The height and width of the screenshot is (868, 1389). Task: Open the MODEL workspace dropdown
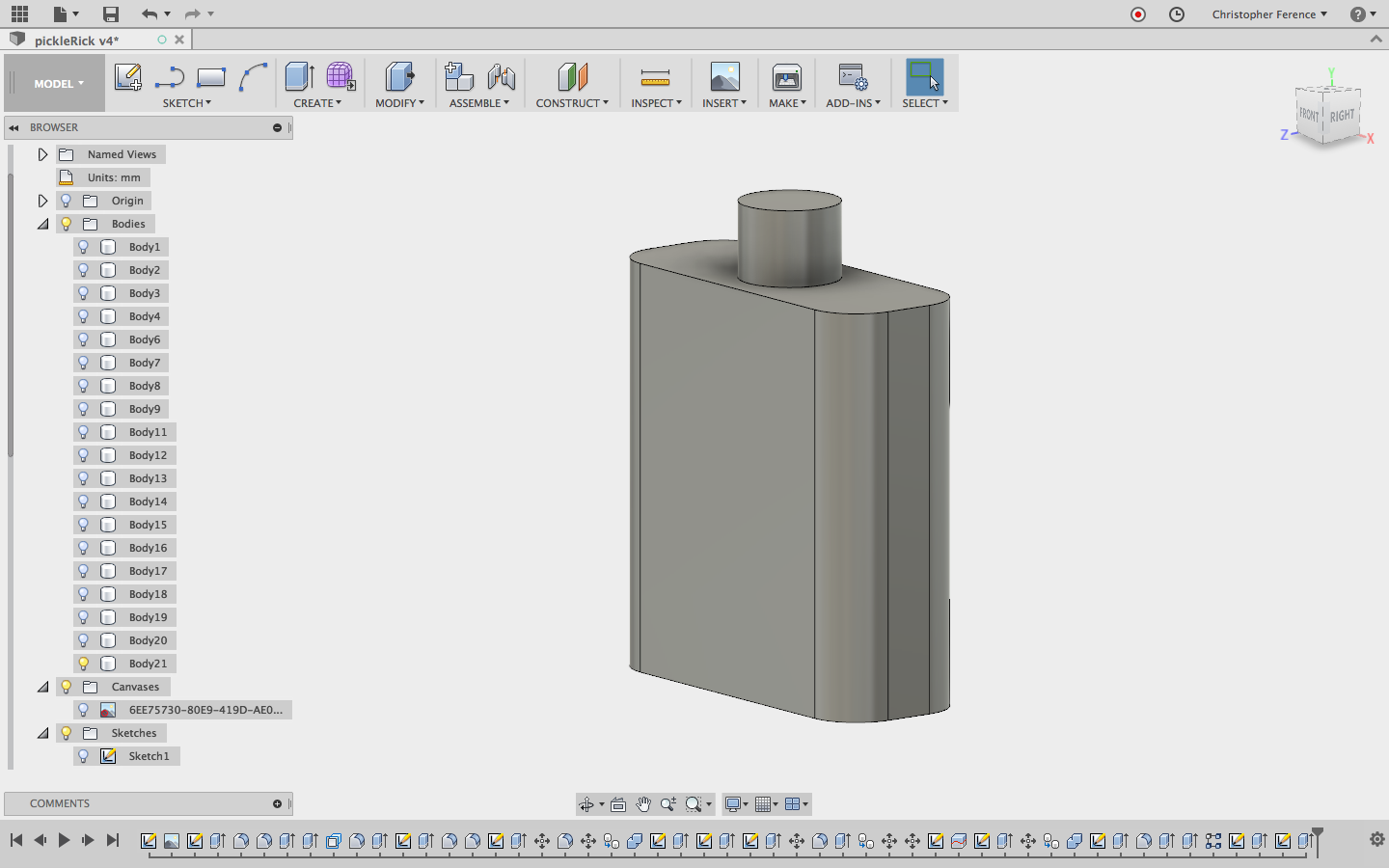(58, 84)
